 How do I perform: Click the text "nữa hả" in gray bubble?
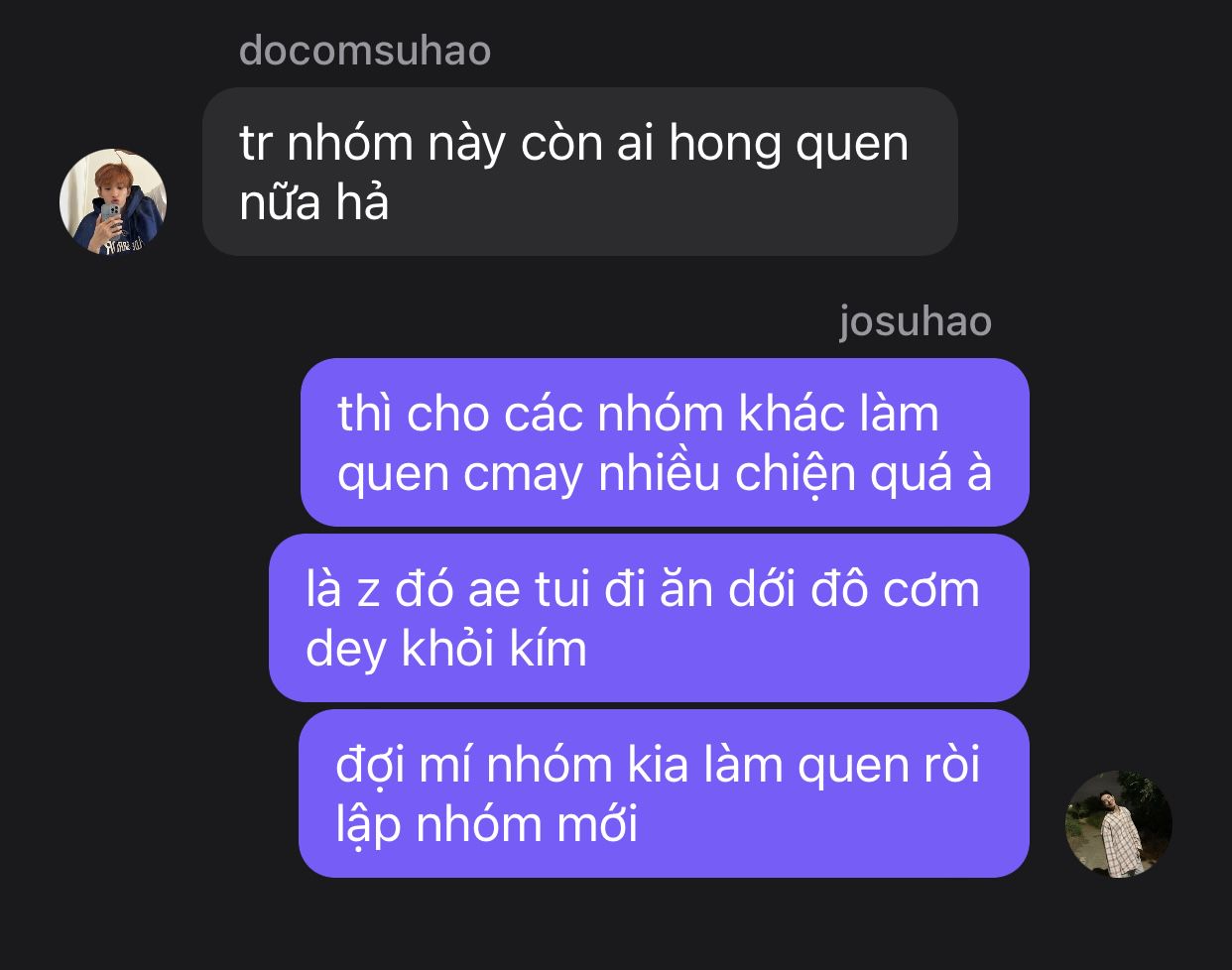314,203
